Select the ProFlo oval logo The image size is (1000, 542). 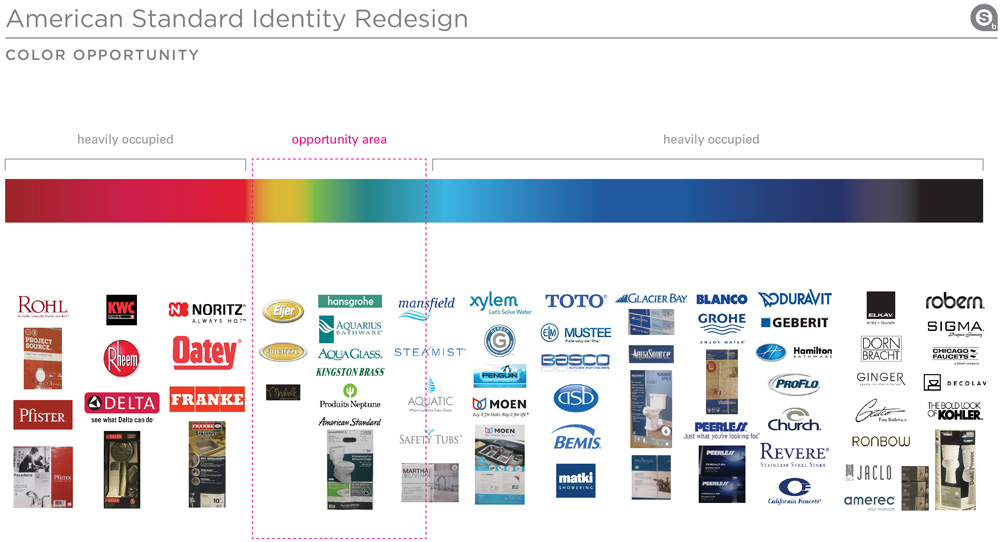(x=795, y=384)
